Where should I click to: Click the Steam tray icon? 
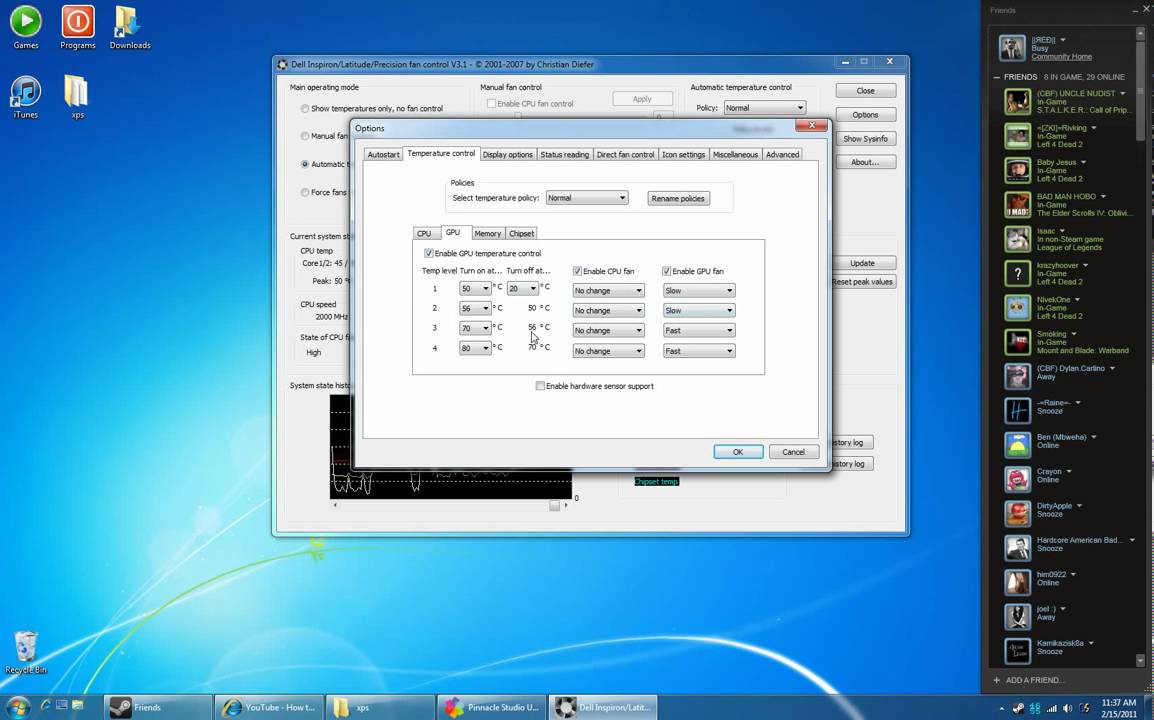pyautogui.click(x=1019, y=708)
